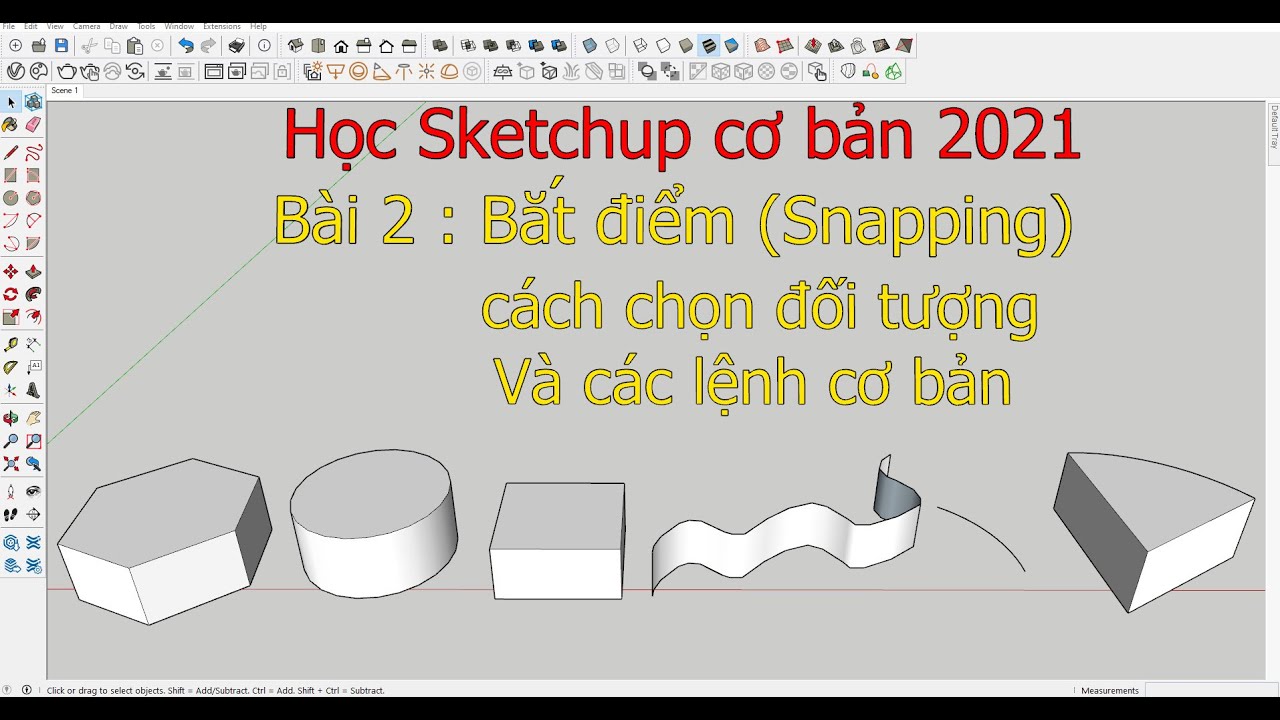Switch to Scene 1 tab
Viewport: 1280px width, 720px height.
[64, 91]
